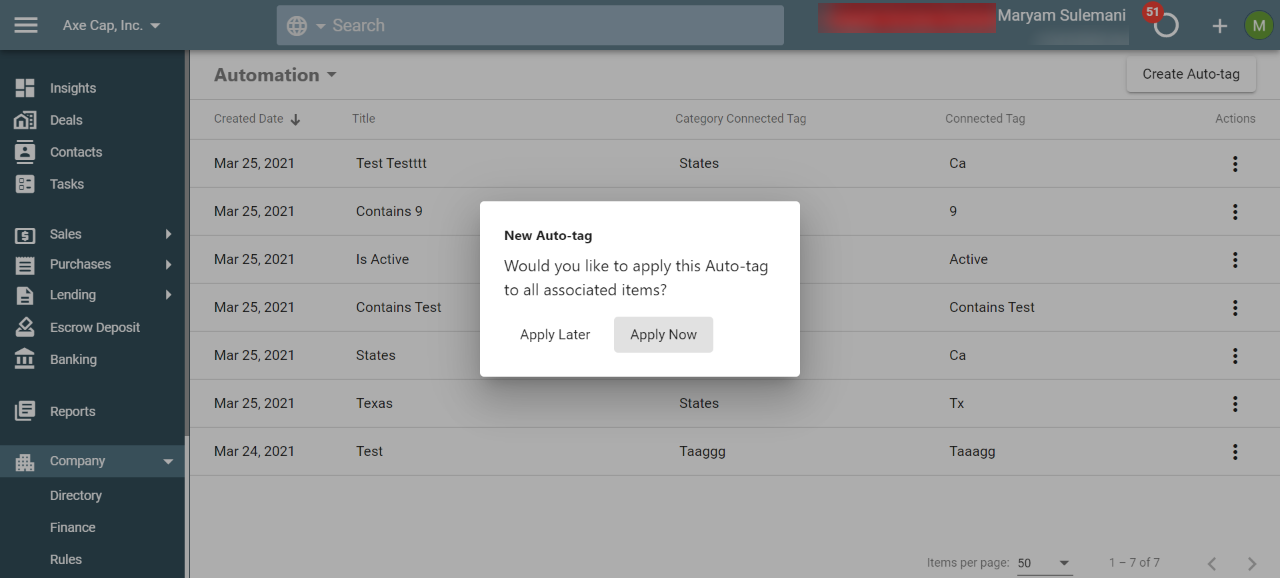Viewport: 1280px width, 578px height.
Task: Click the Banking icon
Action: pos(25,359)
